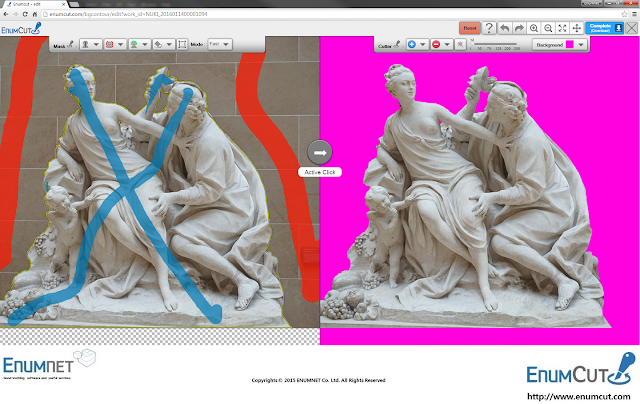The image size is (640, 404).
Task: Open the mask eraser dropdown
Action: click(x=169, y=44)
